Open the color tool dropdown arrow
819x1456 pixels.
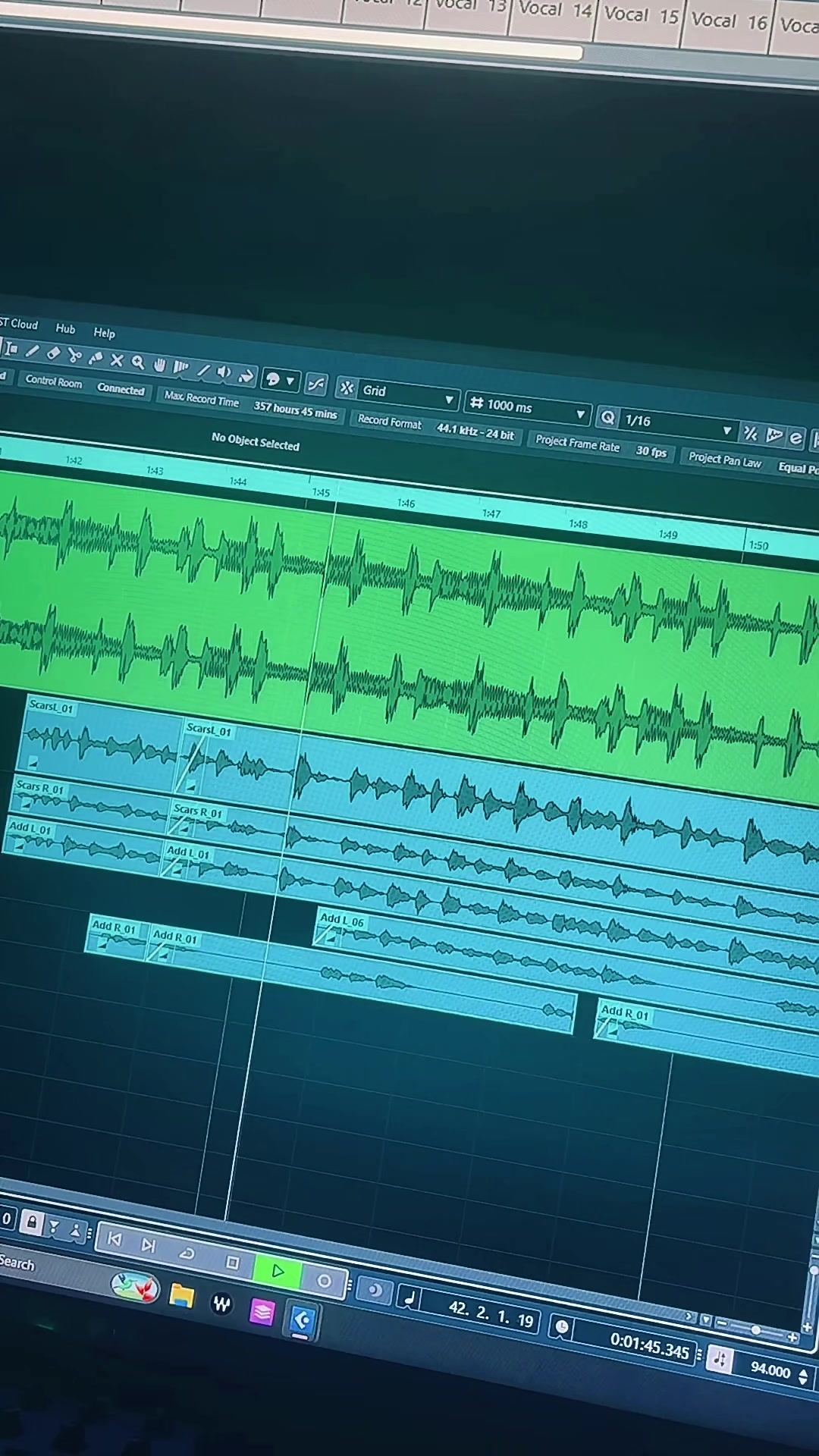pyautogui.click(x=290, y=381)
